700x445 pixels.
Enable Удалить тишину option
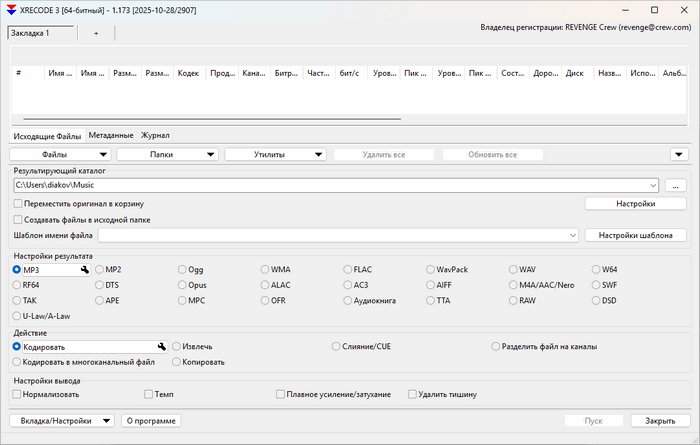413,394
